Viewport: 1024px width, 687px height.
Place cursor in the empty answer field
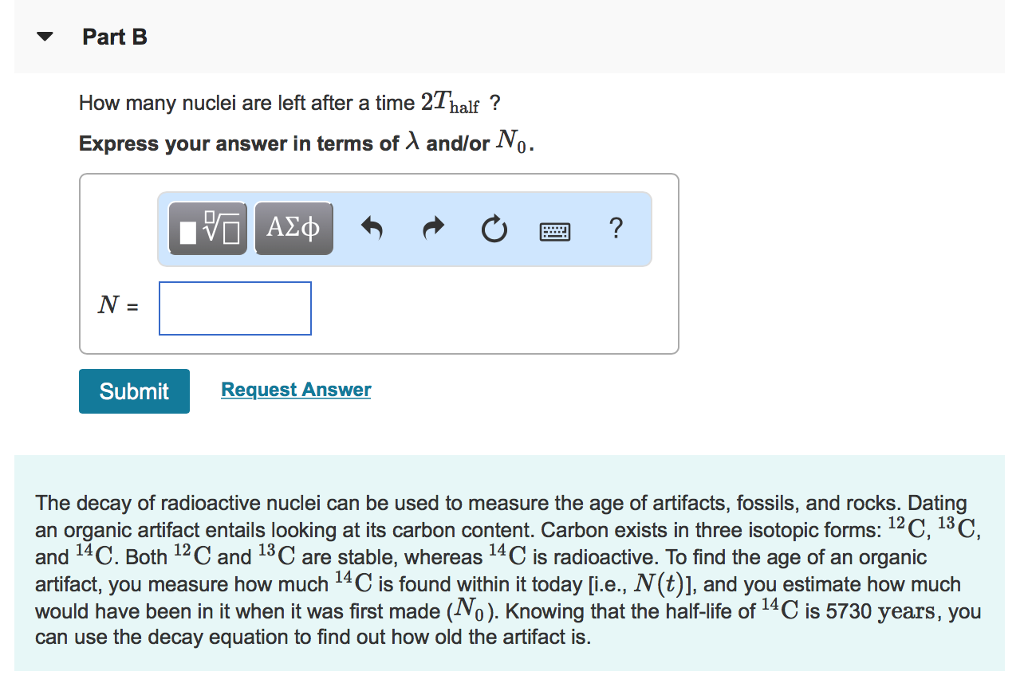(234, 308)
